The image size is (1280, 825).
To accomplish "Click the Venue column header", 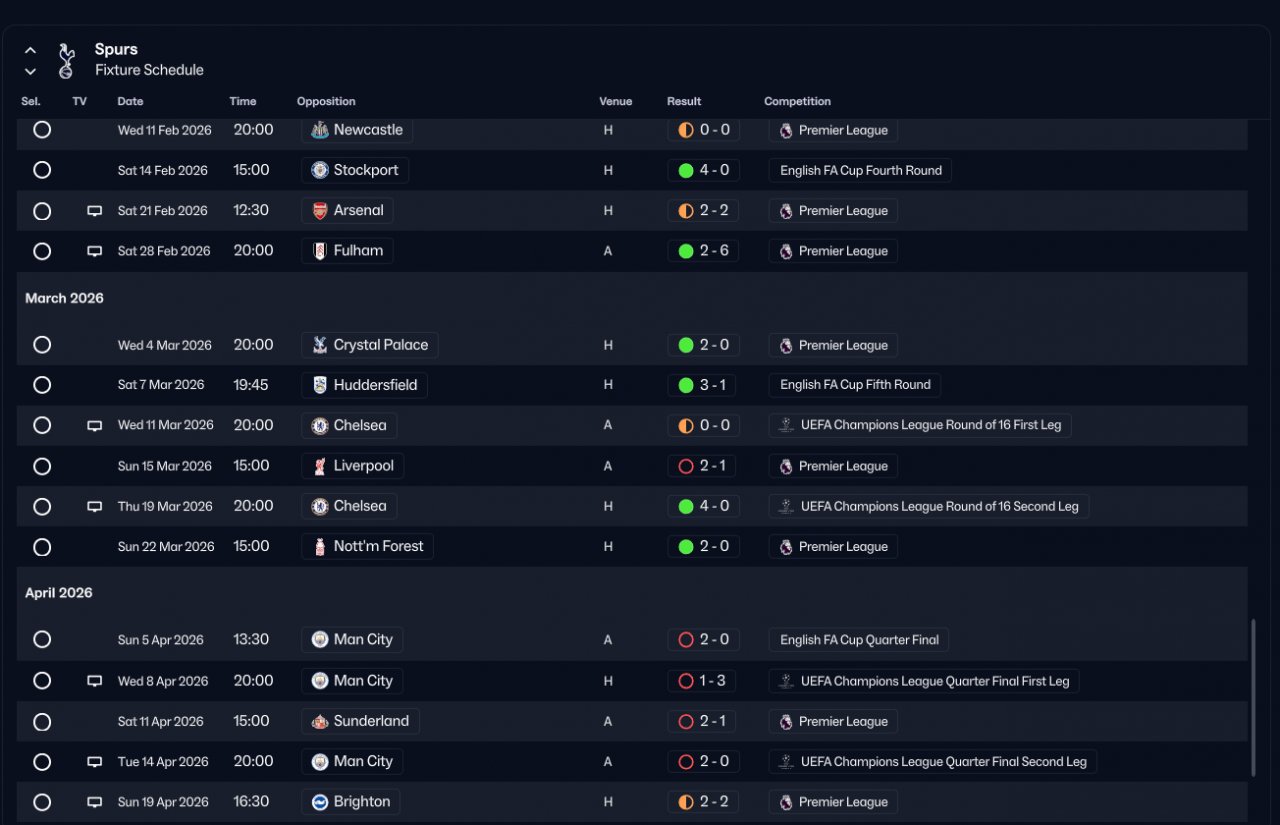I will [x=616, y=101].
